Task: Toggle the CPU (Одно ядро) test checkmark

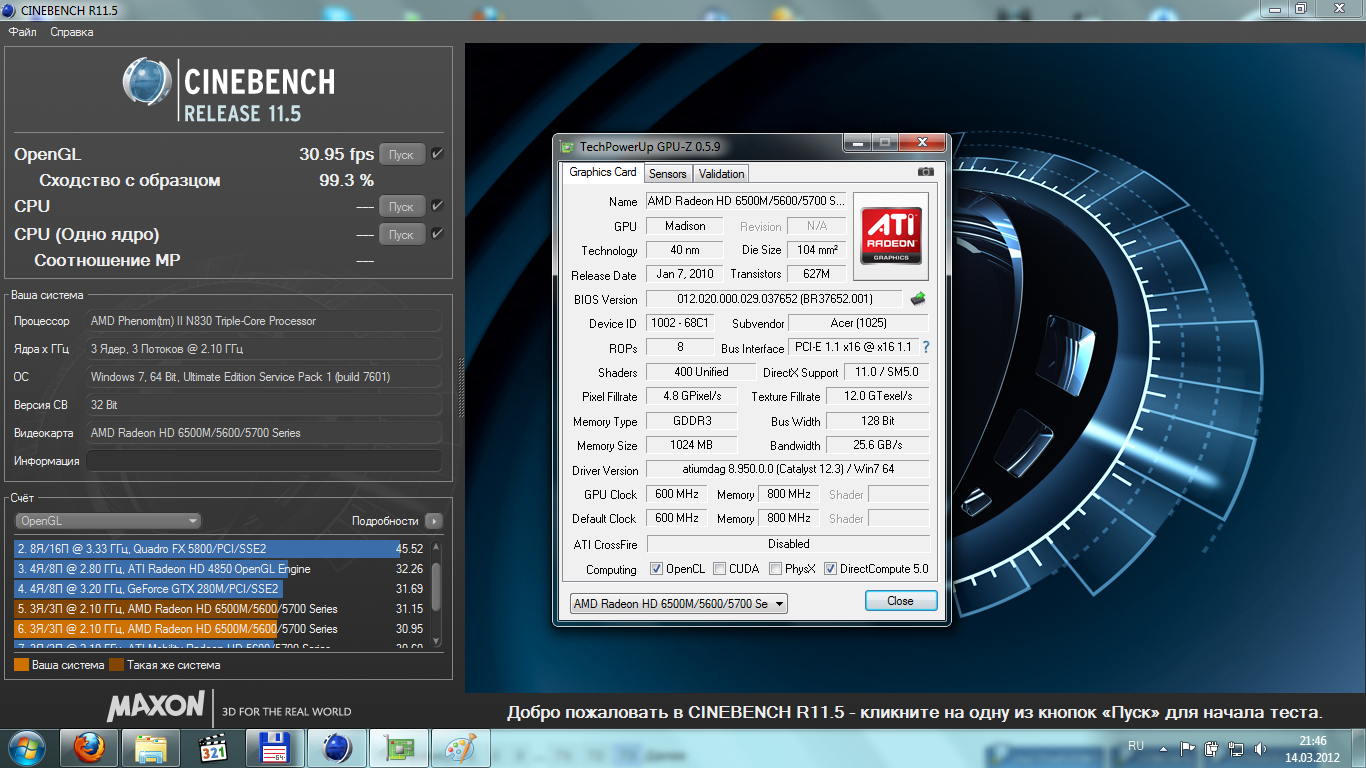Action: click(x=438, y=234)
